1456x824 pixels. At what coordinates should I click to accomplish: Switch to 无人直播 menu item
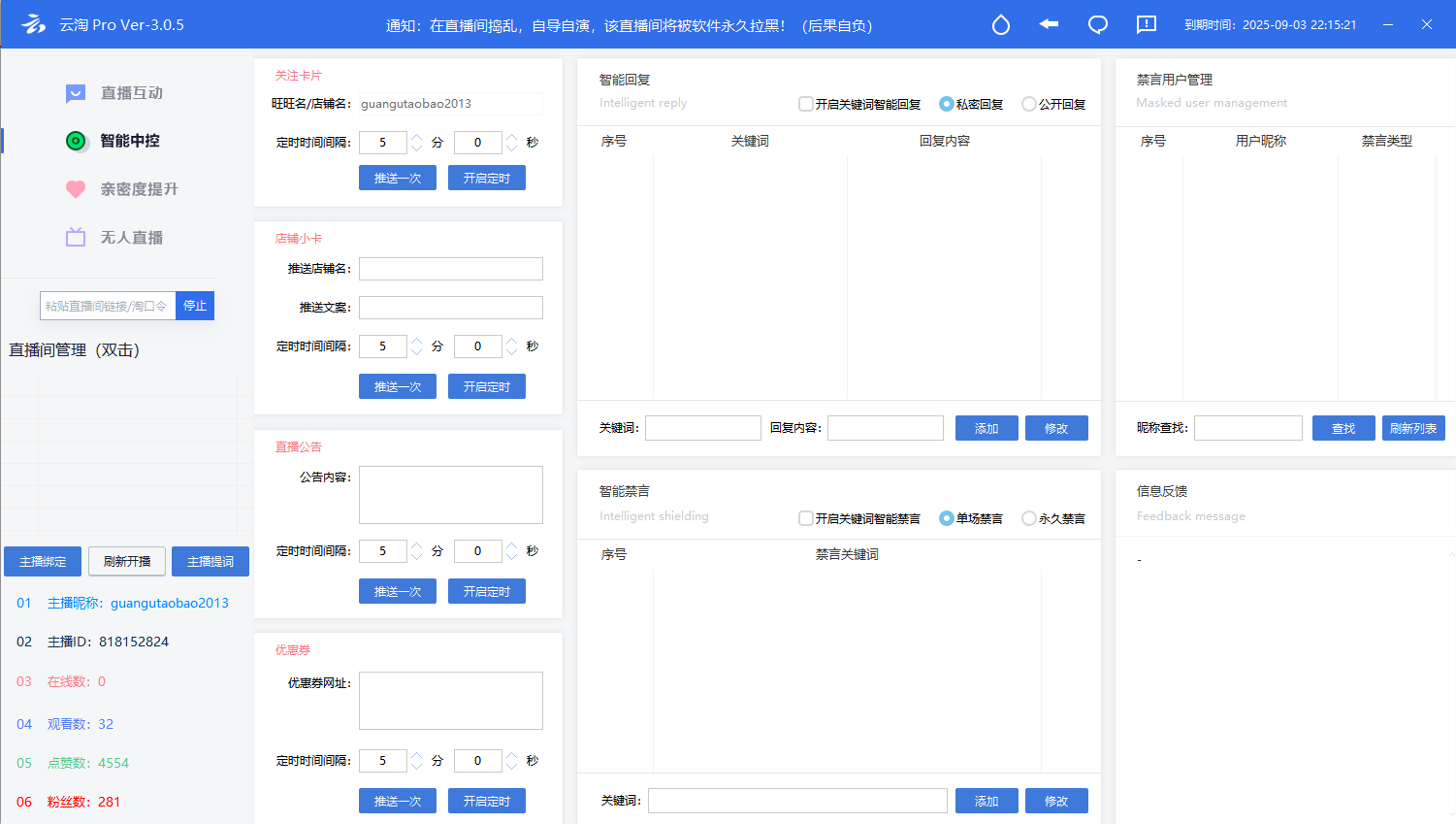(132, 238)
